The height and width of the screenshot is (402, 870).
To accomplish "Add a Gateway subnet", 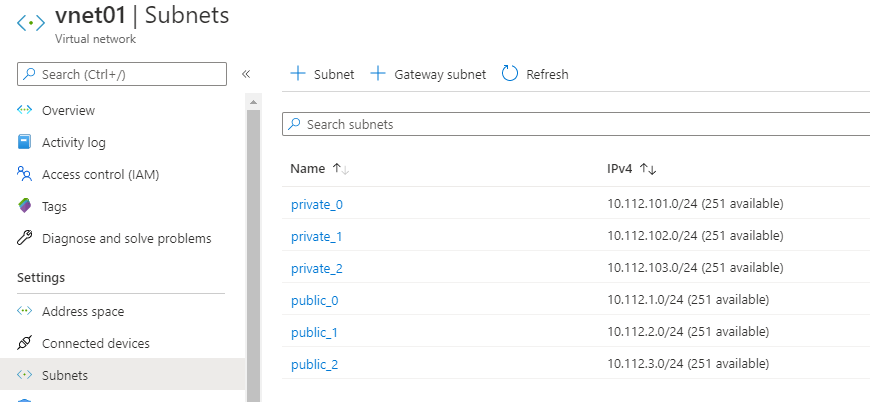I will (428, 74).
